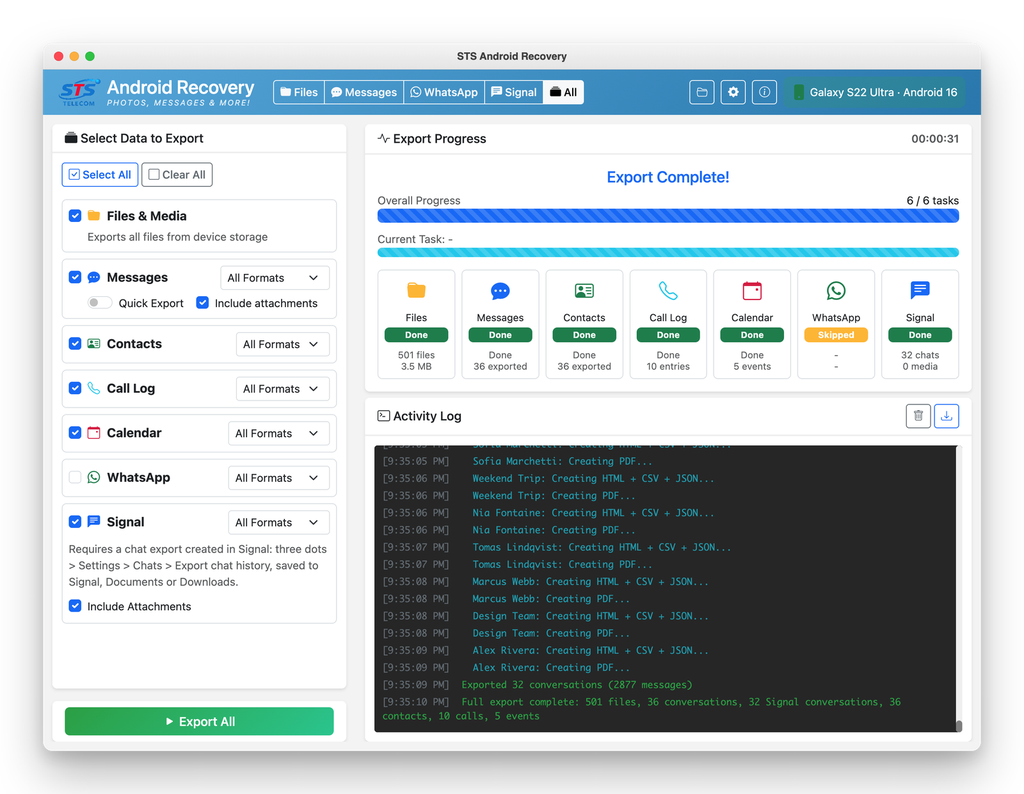Click the Current Task progress bar

[668, 253]
